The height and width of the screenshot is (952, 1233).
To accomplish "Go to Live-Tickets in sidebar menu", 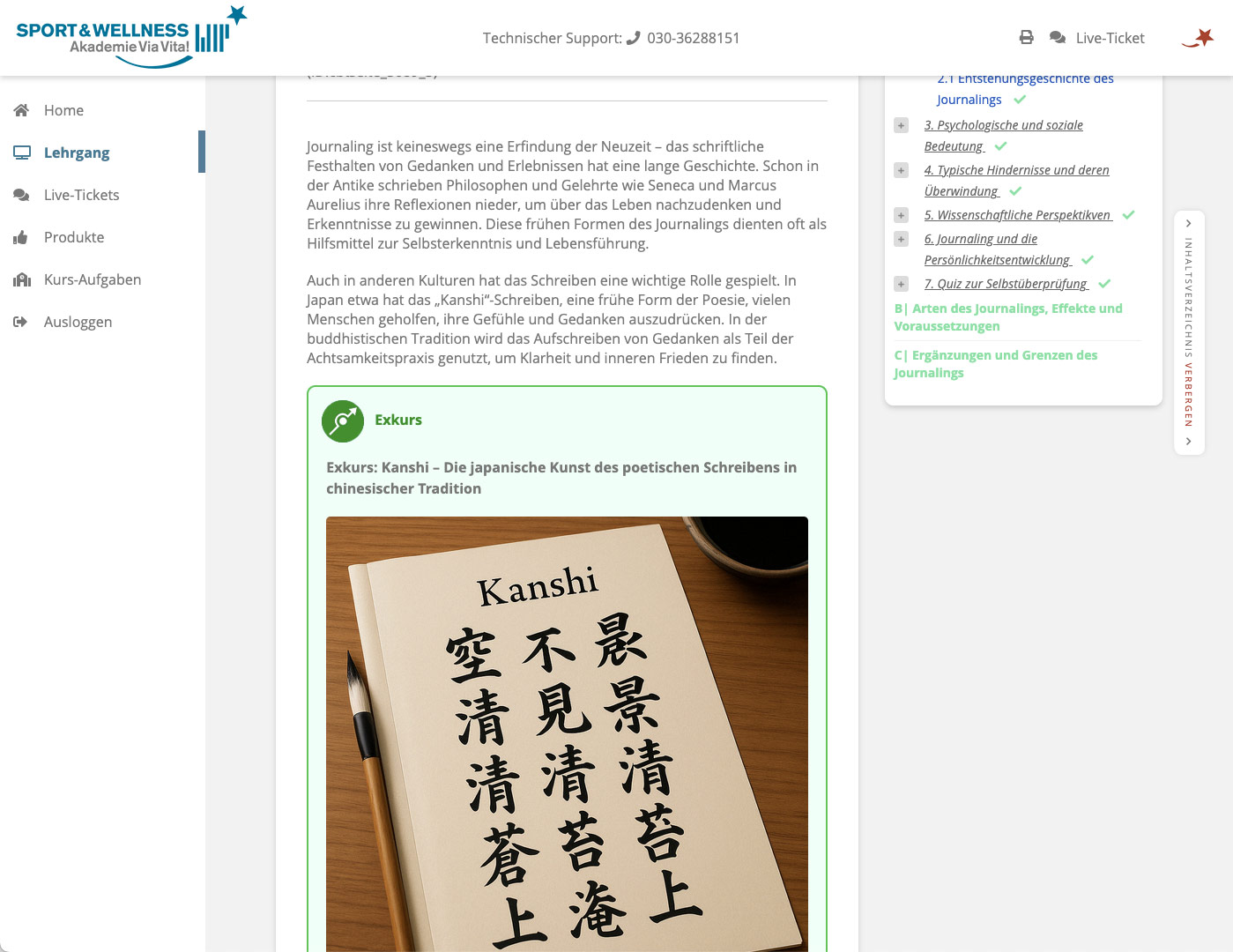I will click(81, 195).
